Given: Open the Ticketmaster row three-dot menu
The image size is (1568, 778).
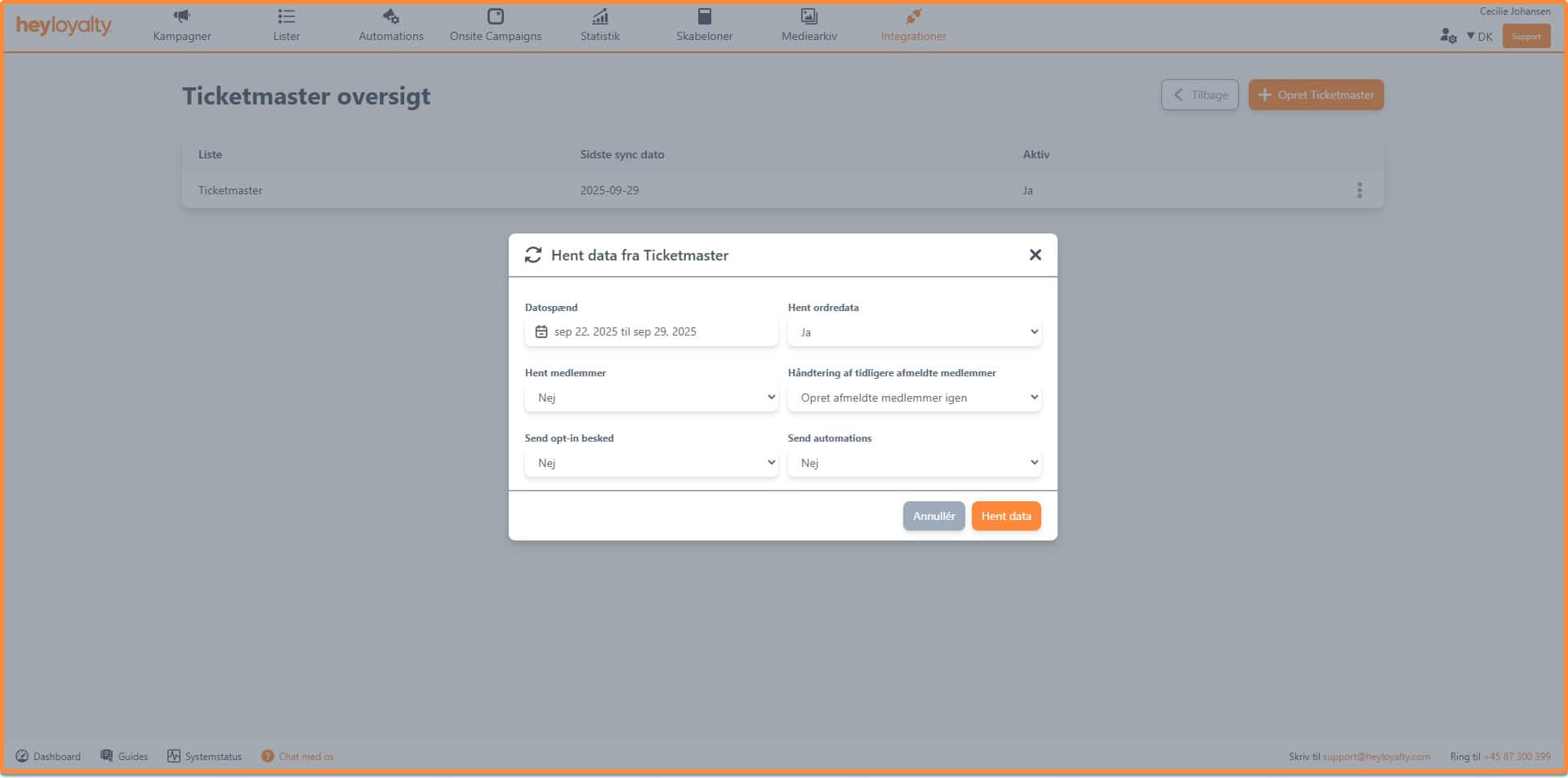Looking at the screenshot, I should (1359, 190).
